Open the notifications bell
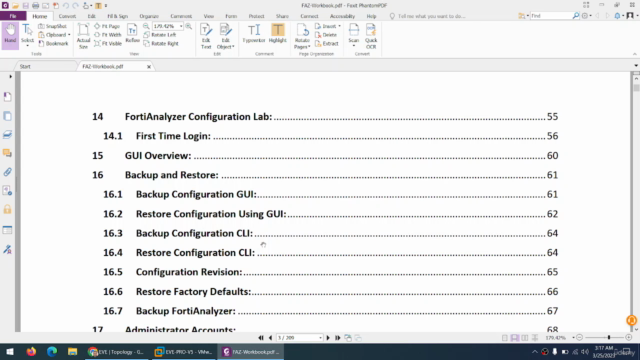Image resolution: width=640 pixels, height=360 pixels. pos(617,16)
